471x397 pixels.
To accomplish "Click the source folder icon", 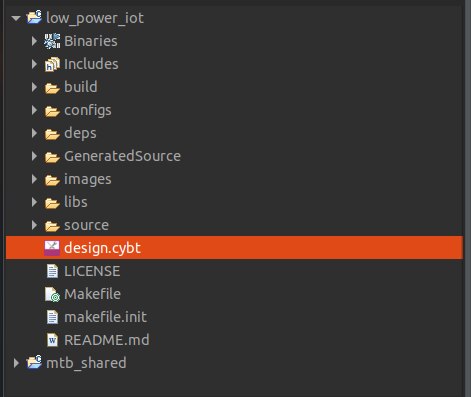I will point(52,226).
